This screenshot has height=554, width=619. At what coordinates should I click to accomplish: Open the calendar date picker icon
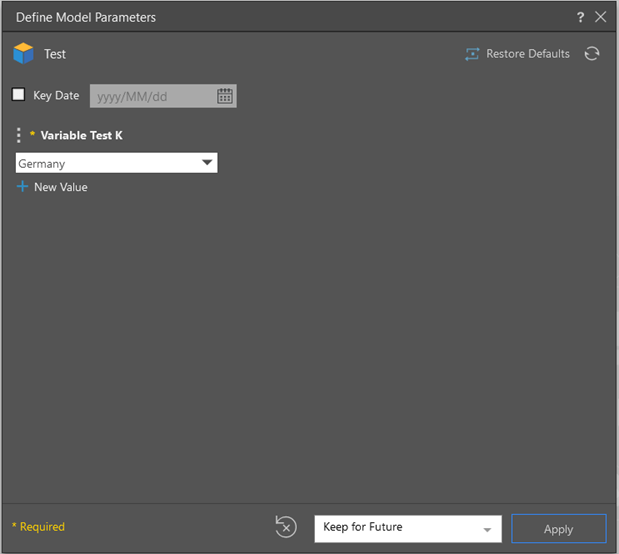coord(225,96)
